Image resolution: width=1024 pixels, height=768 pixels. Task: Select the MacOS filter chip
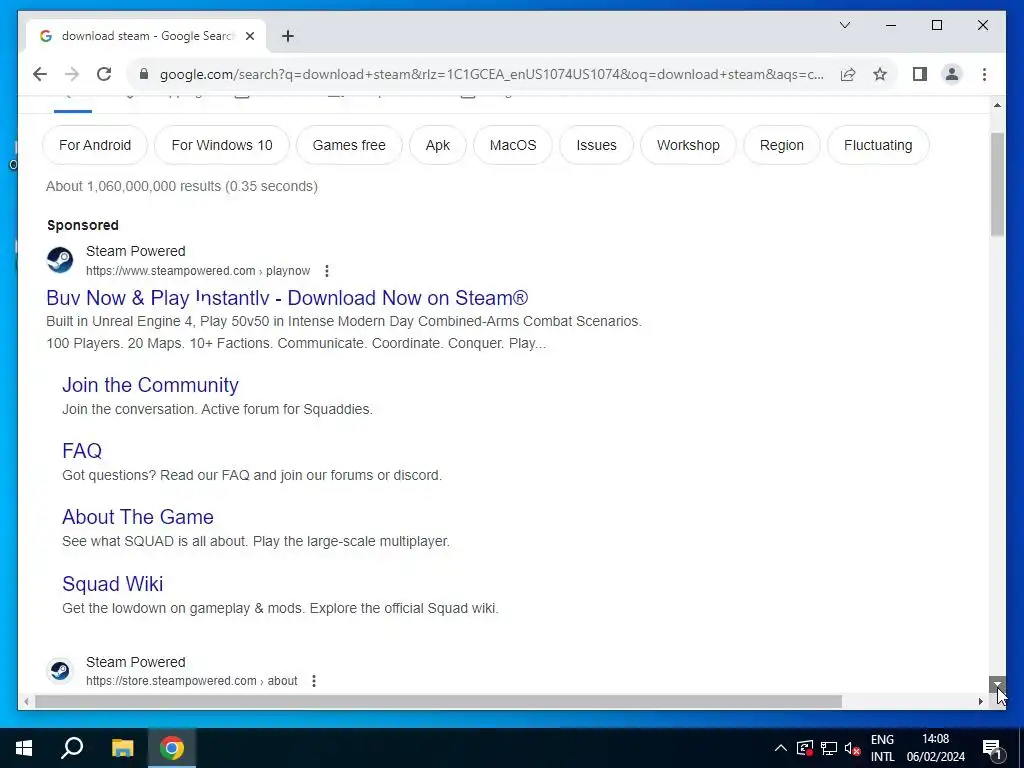pyautogui.click(x=513, y=145)
